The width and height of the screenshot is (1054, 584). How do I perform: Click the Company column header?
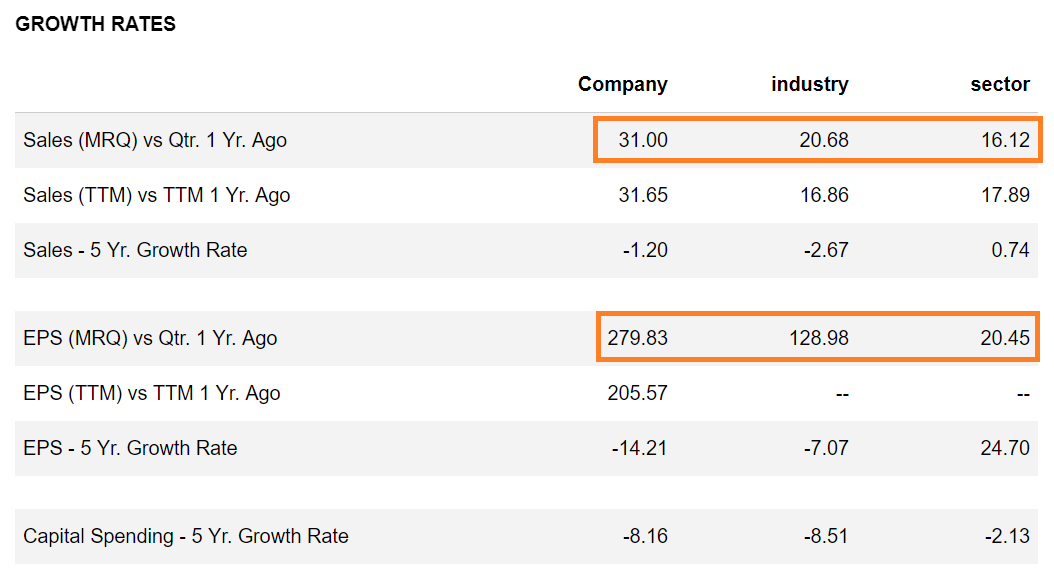click(622, 85)
